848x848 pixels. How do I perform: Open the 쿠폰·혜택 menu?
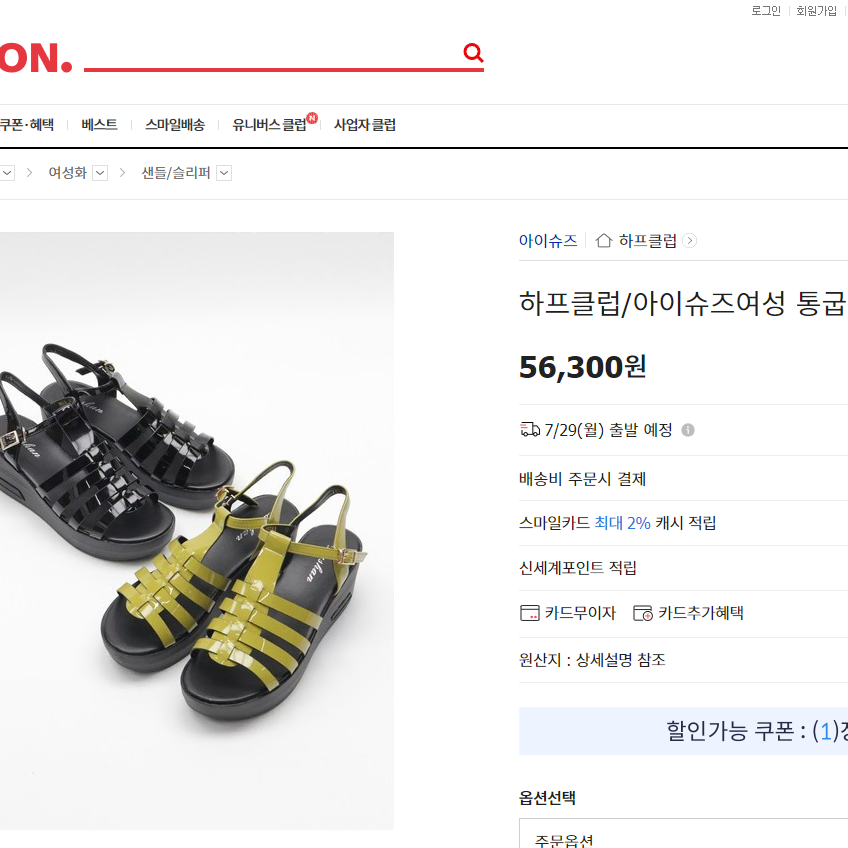point(26,125)
